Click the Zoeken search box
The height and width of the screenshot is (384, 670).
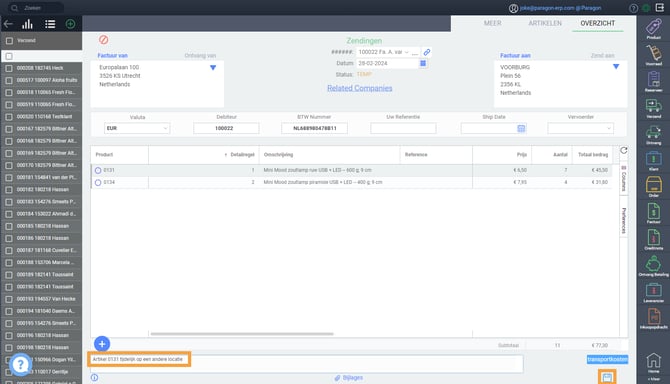pos(36,8)
